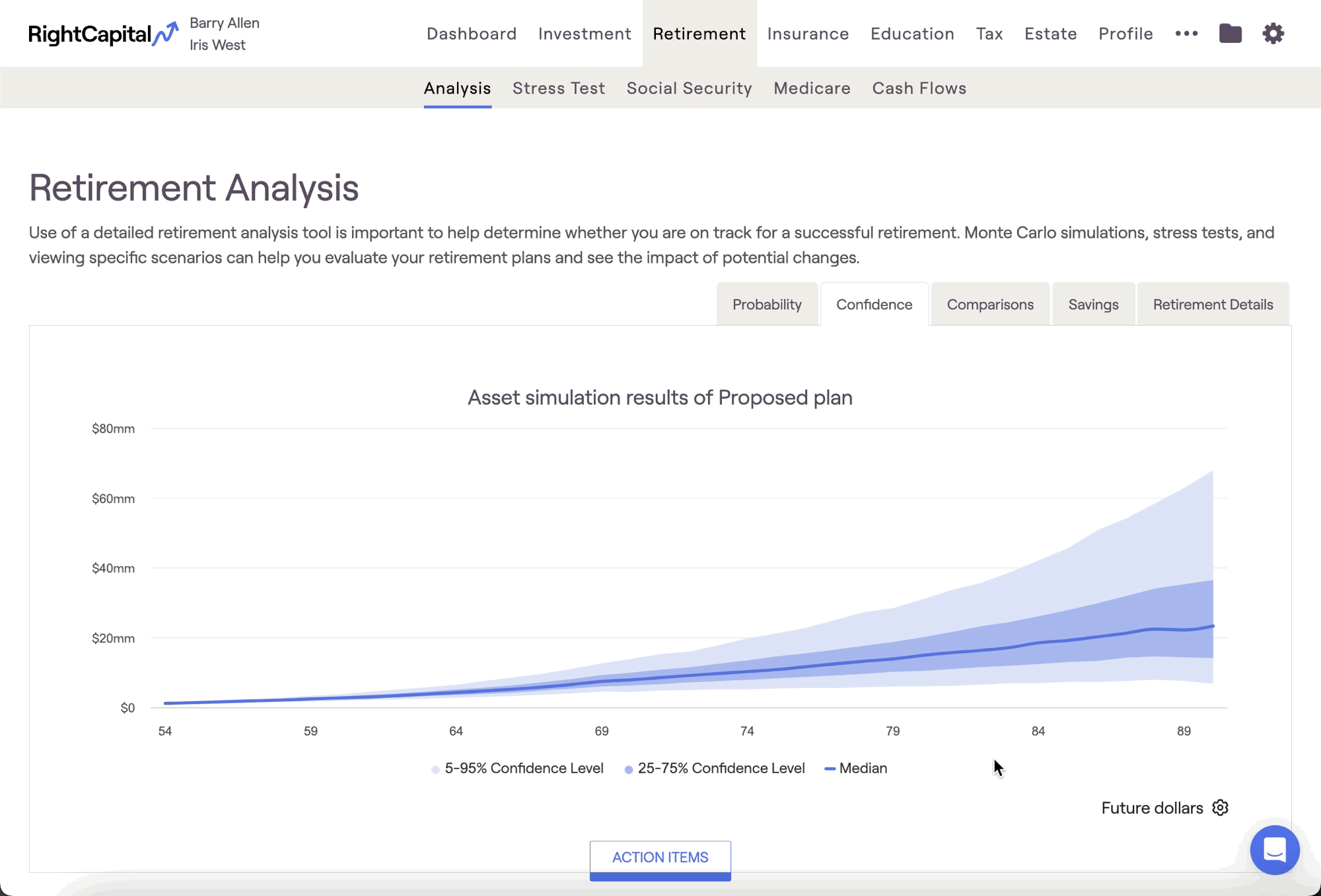Open the Barry Allen client name selector
Image resolution: width=1321 pixels, height=896 pixels.
(224, 23)
